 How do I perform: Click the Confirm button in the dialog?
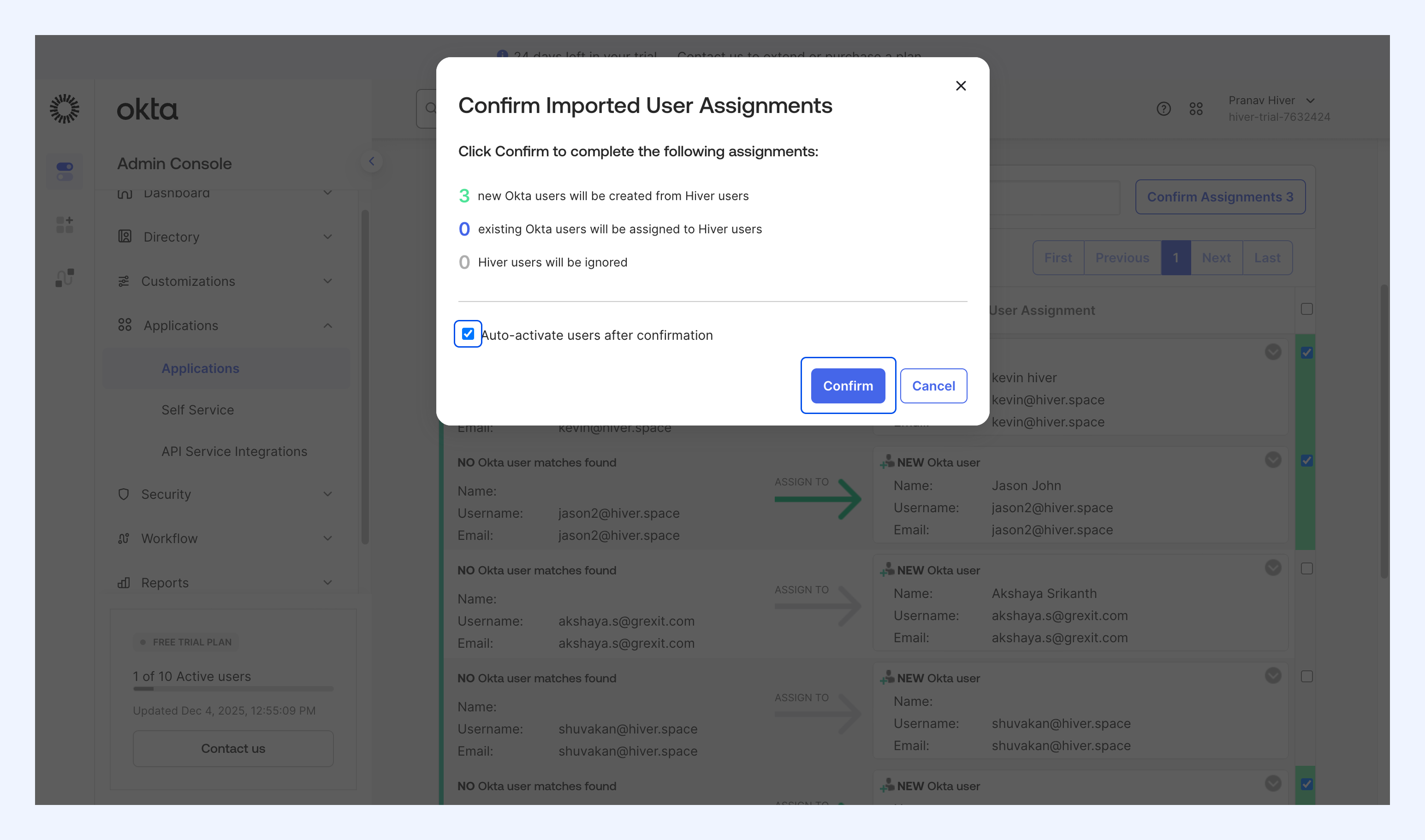point(848,385)
